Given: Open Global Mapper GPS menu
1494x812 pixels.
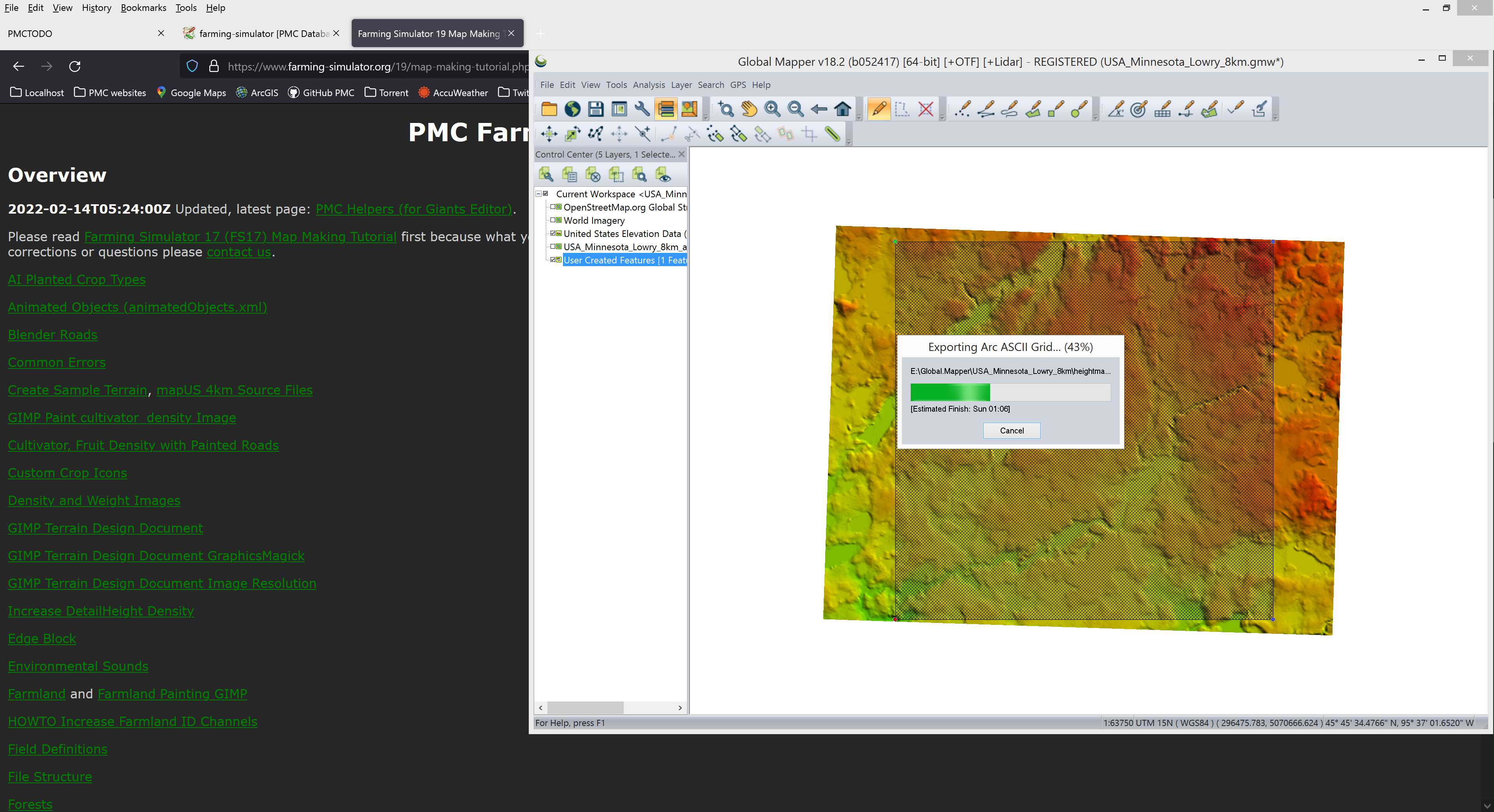Looking at the screenshot, I should tap(738, 85).
